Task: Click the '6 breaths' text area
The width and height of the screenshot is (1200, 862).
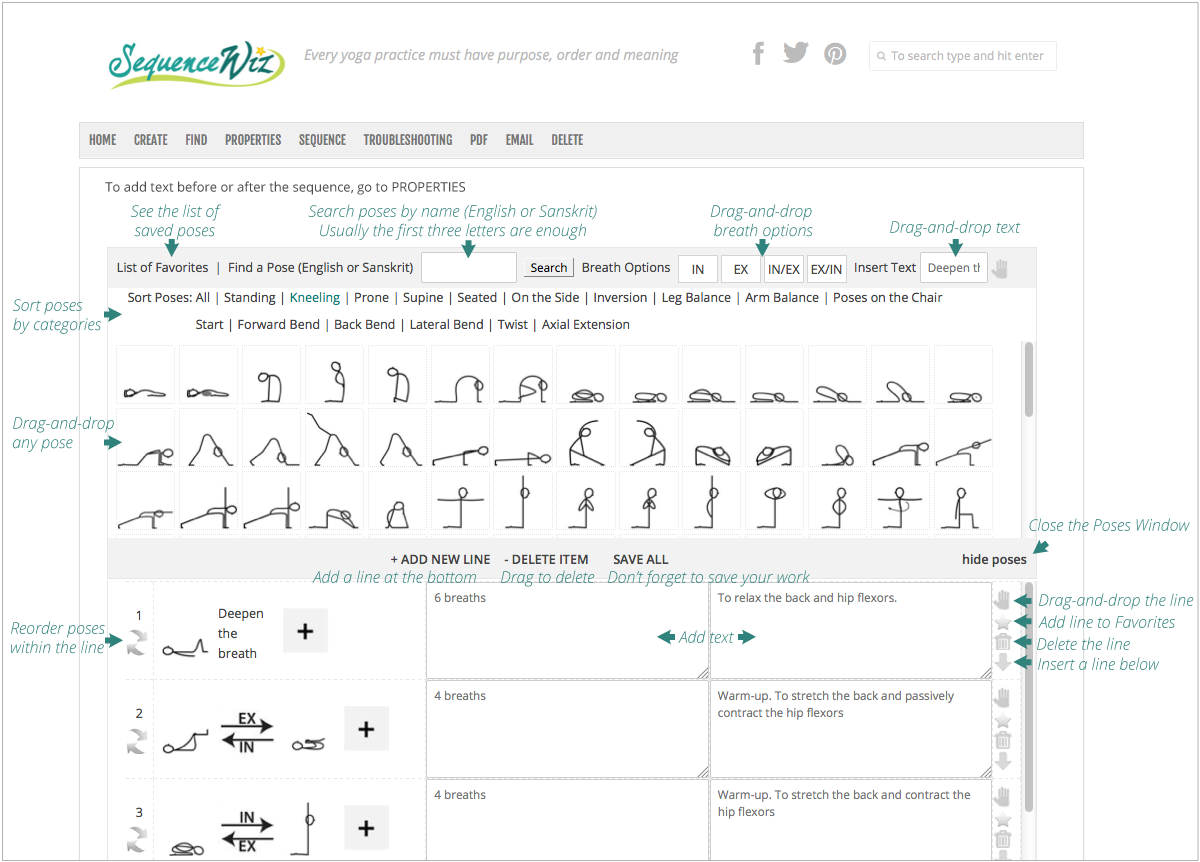Action: [569, 631]
